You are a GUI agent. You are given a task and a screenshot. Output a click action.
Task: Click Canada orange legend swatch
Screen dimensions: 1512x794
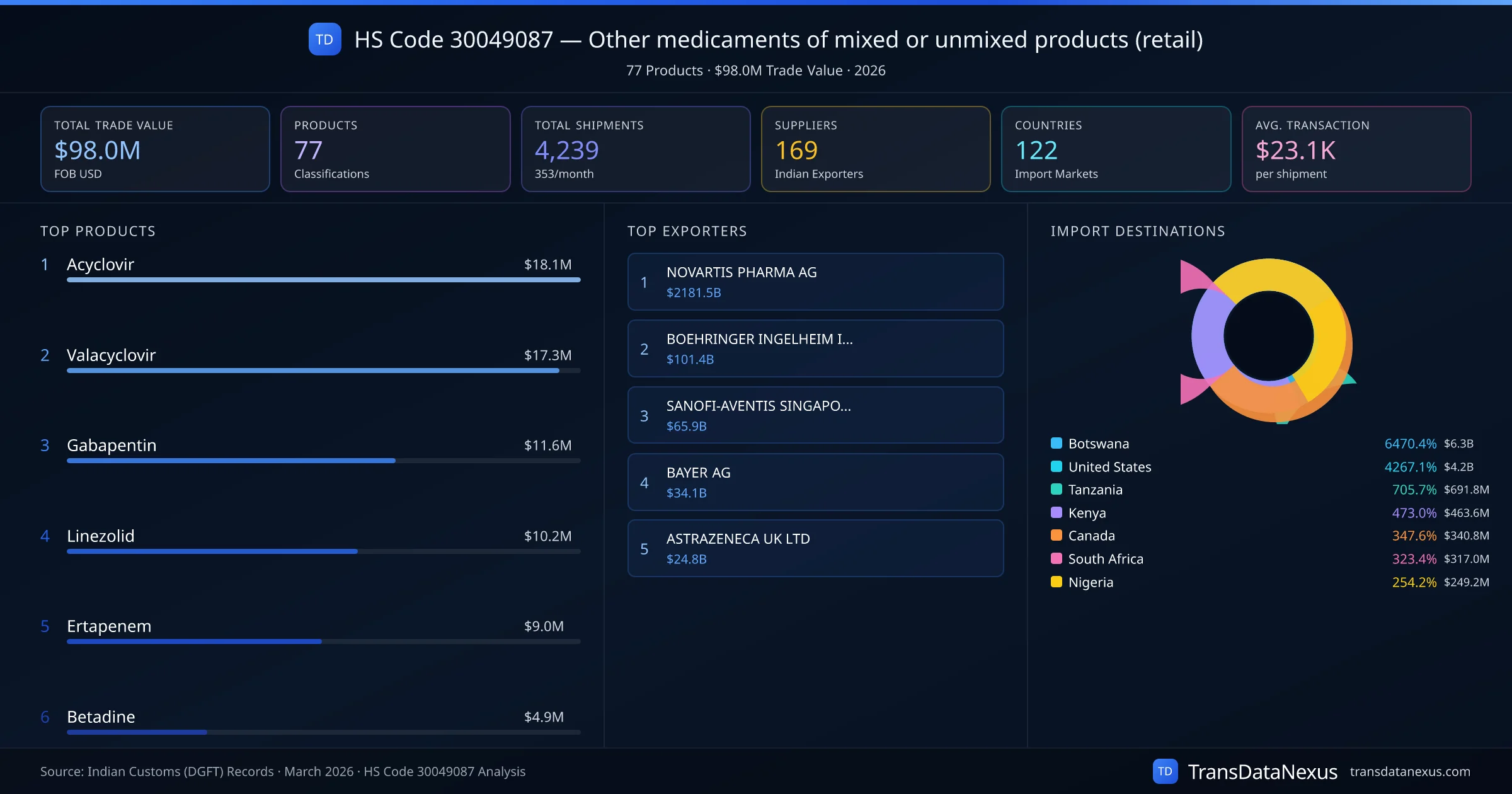[1057, 535]
